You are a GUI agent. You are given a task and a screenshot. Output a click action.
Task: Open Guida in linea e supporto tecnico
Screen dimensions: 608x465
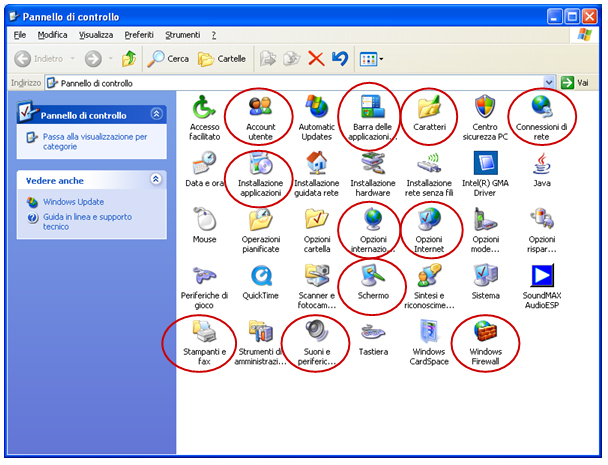pyautogui.click(x=87, y=221)
